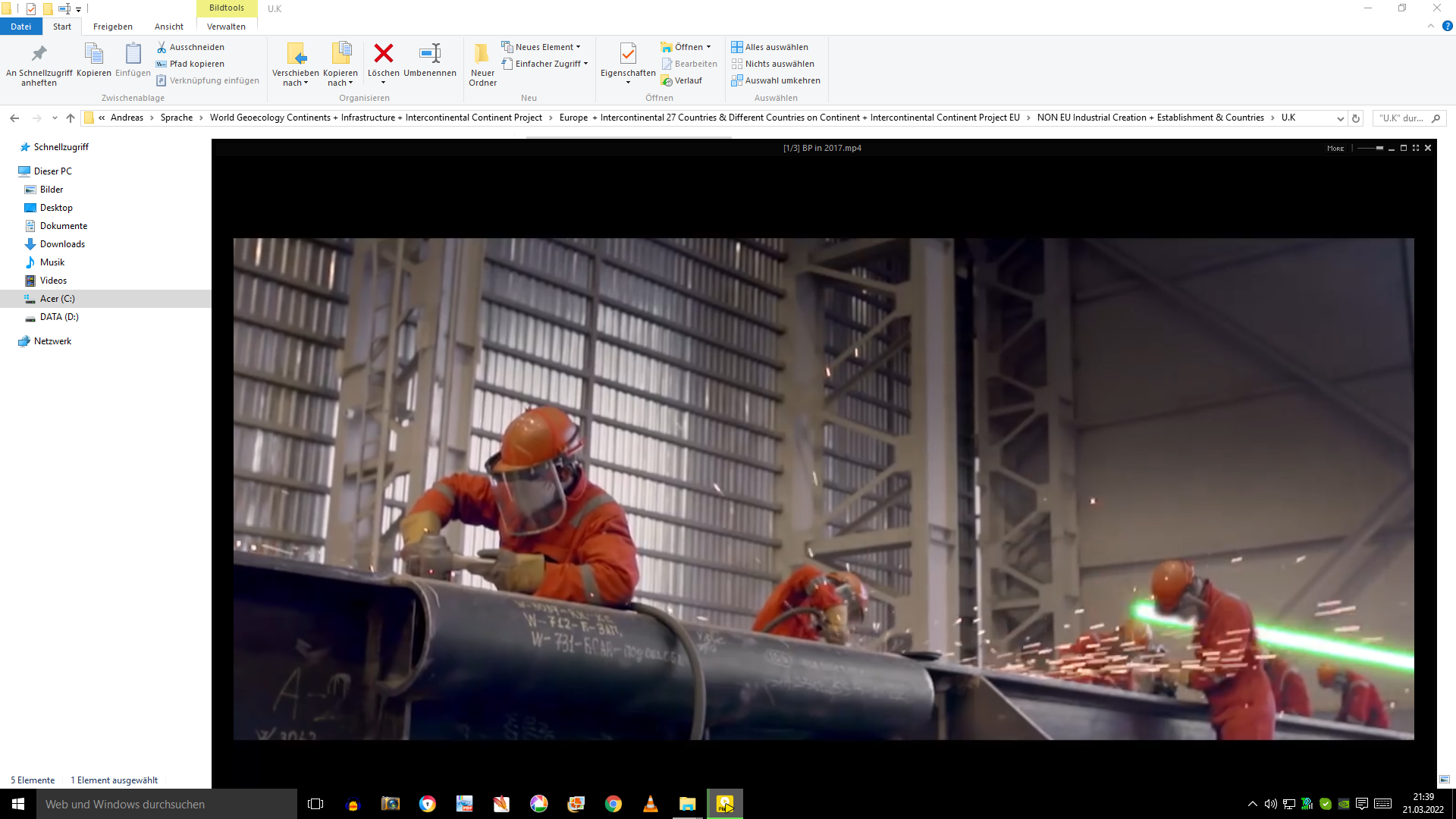Open the Bilder folder

tap(52, 190)
